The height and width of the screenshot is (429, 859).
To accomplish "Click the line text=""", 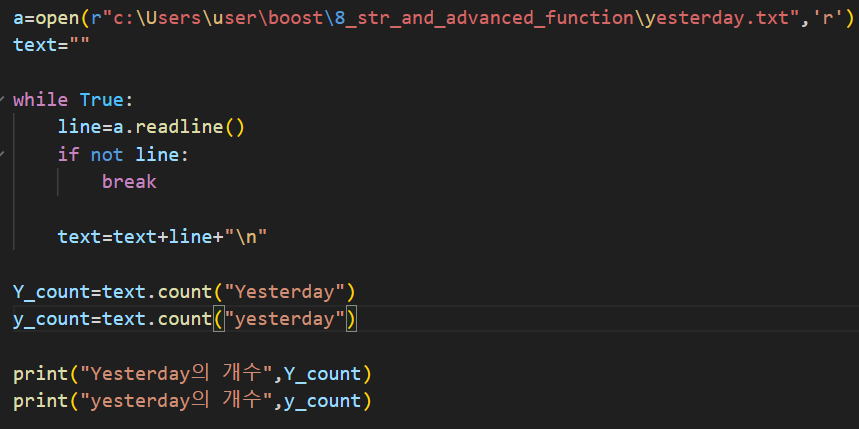I will pyautogui.click(x=51, y=45).
